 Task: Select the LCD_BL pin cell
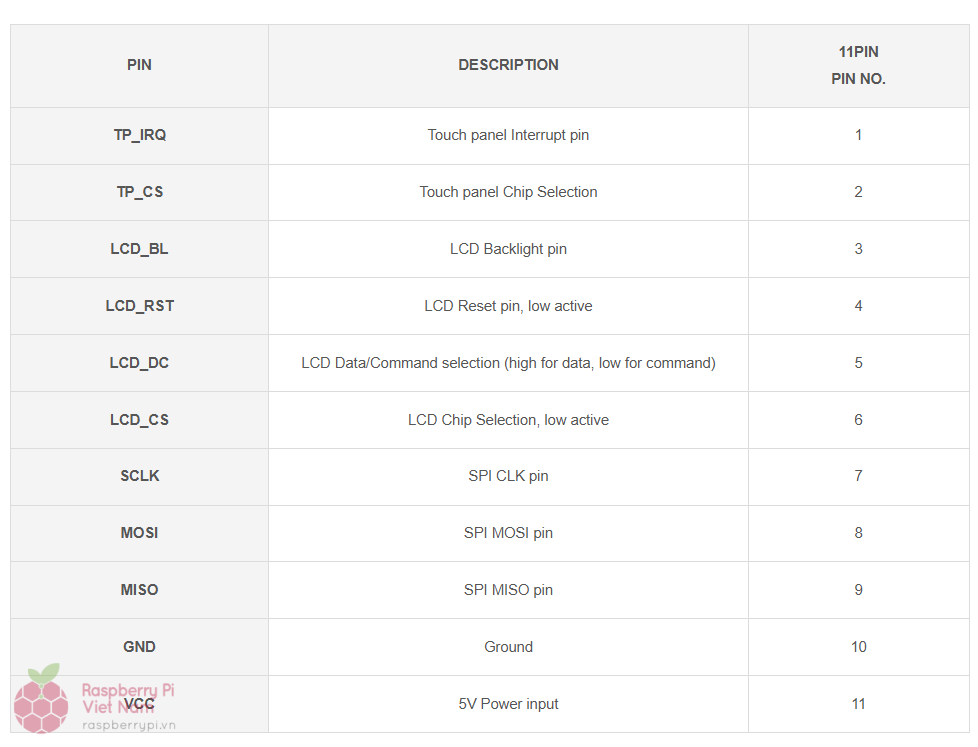[x=140, y=249]
